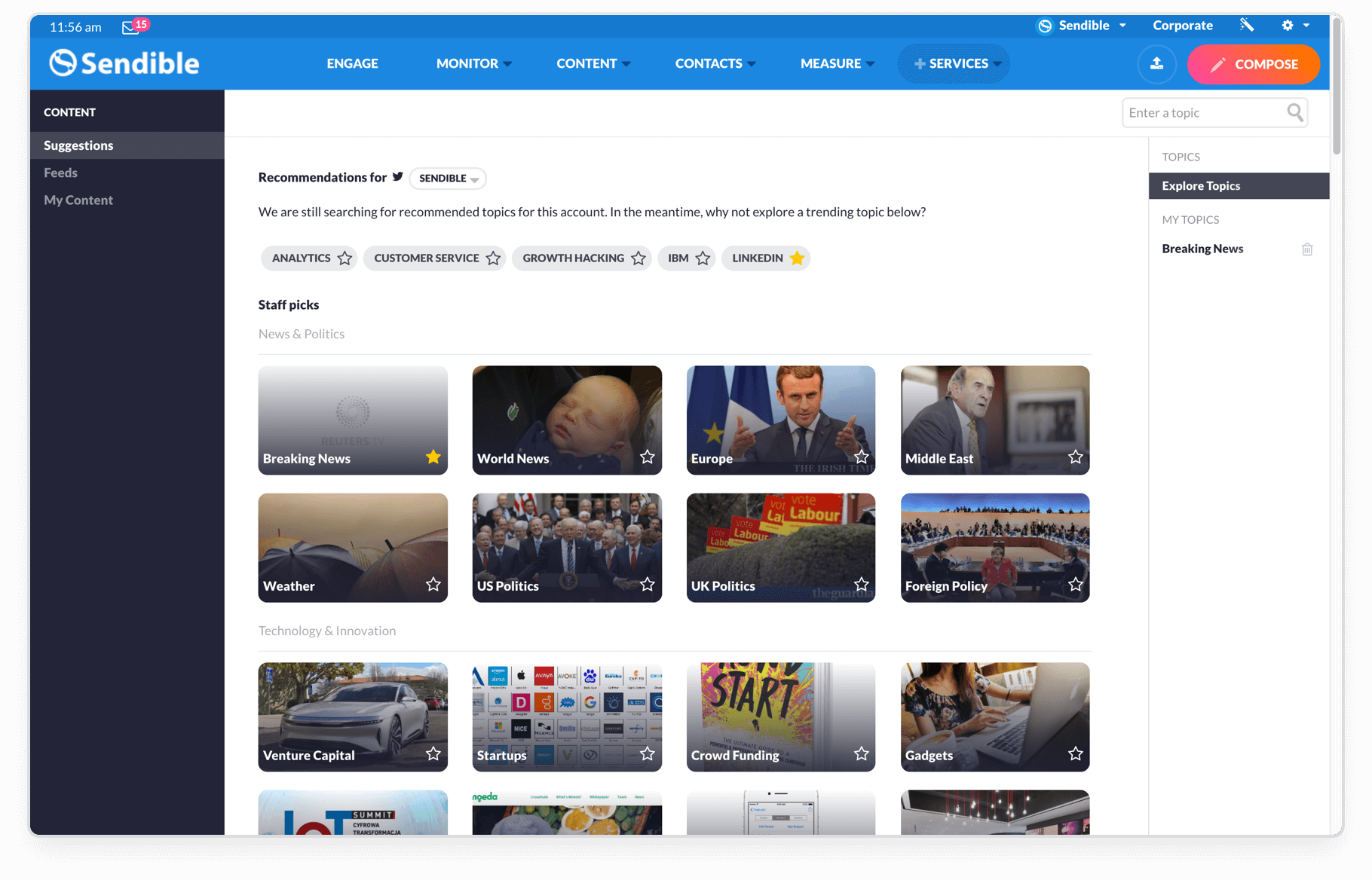
Task: Open the Venture Capital topic card
Action: [353, 717]
